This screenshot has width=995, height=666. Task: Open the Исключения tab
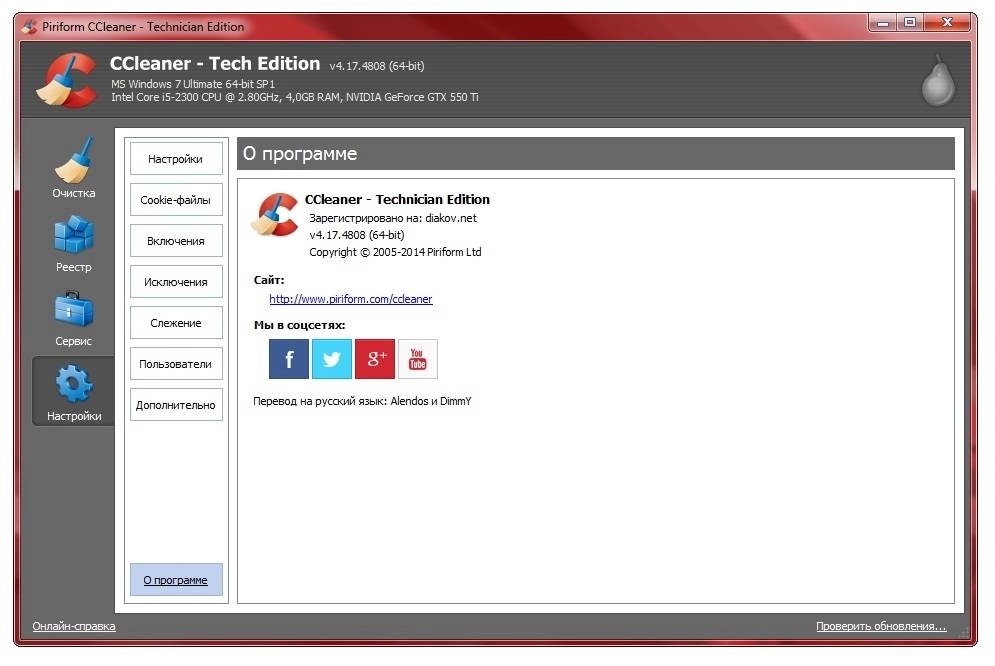click(x=176, y=282)
